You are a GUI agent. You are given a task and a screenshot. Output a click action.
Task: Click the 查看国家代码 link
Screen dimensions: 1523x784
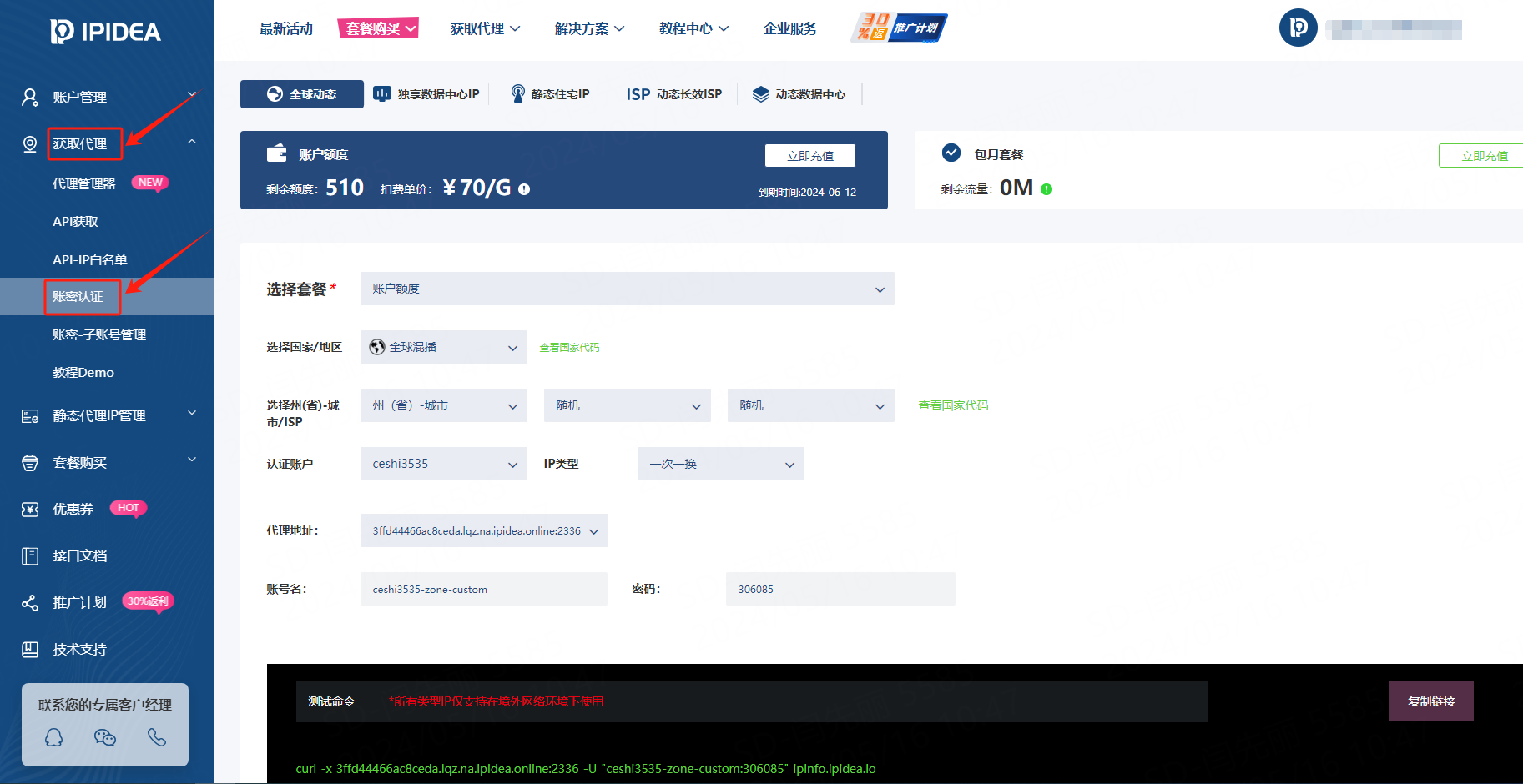(569, 347)
